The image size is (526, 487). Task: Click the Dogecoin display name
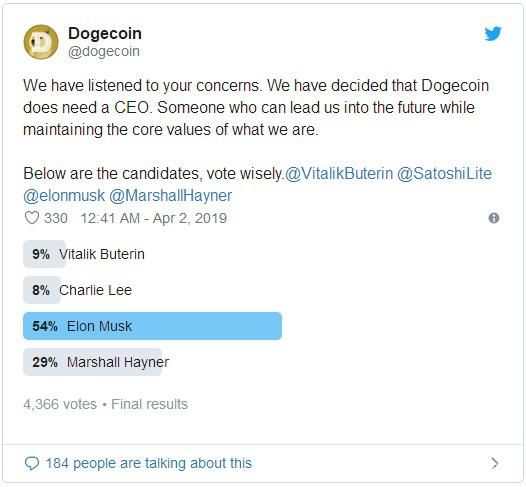pos(105,34)
